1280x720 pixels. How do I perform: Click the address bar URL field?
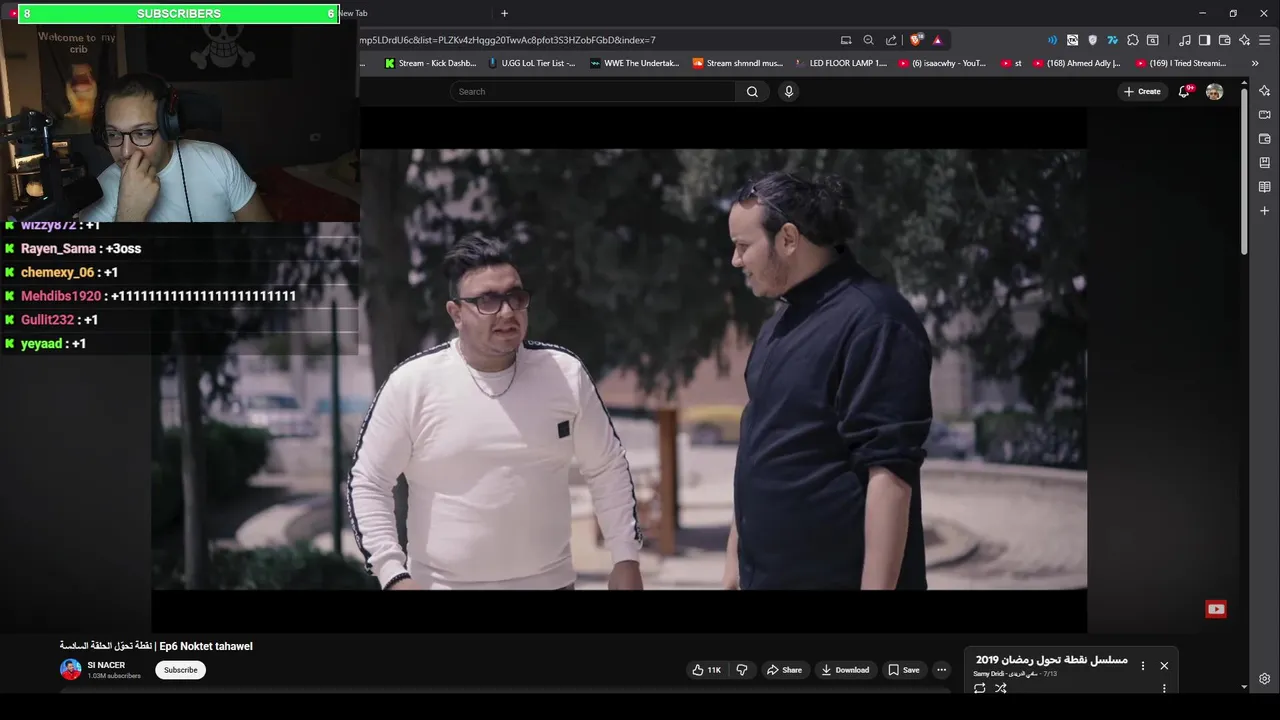pyautogui.click(x=595, y=40)
